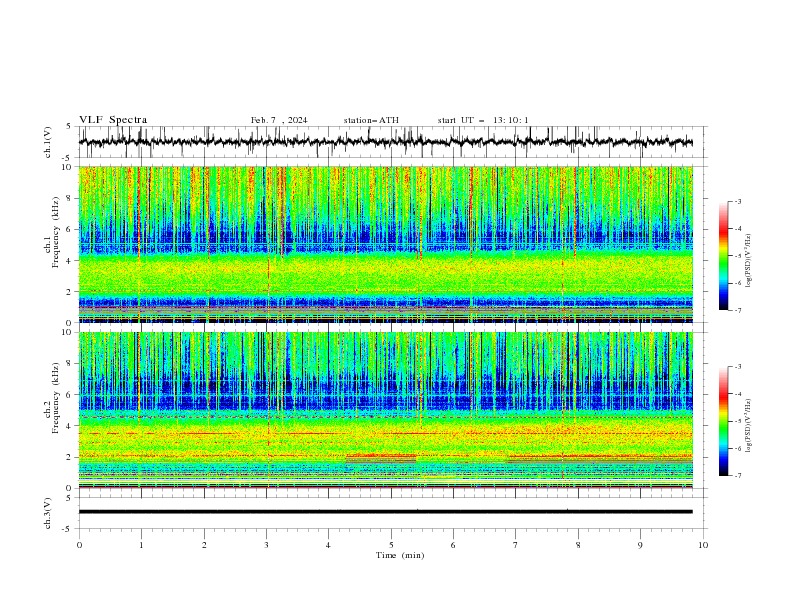Screen dimensions: 792x612
Task: Click the "4" kHz tick on ch.2 frequency axis
Action: tap(70, 426)
